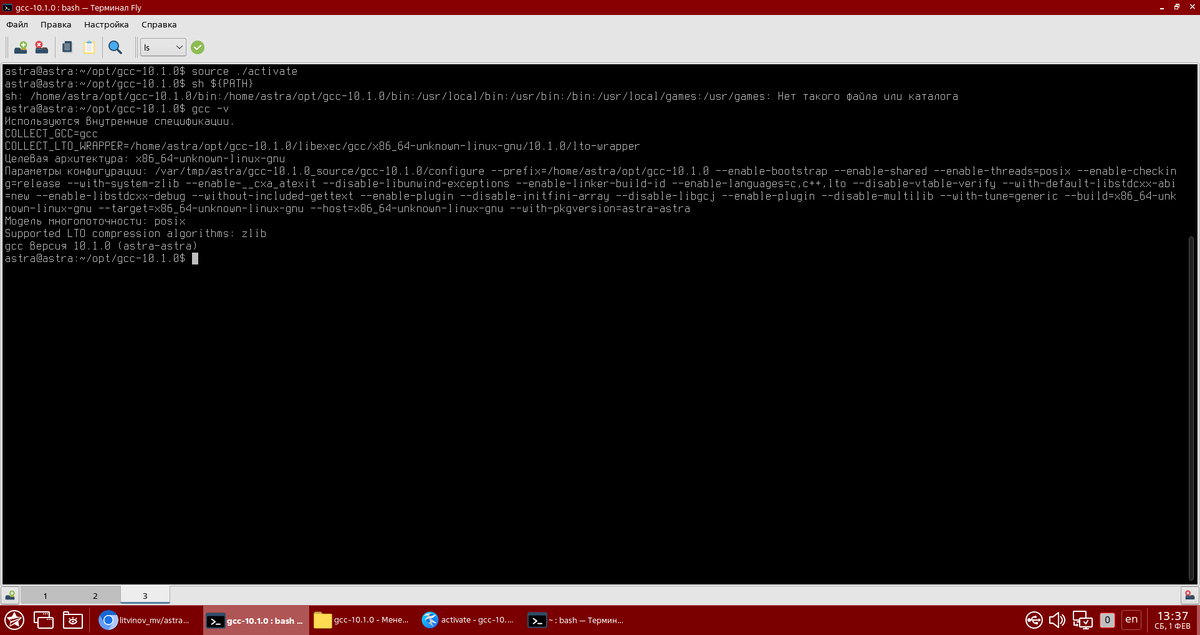1200x635 pixels.
Task: Run the quick command with green checkmark
Action: (198, 47)
